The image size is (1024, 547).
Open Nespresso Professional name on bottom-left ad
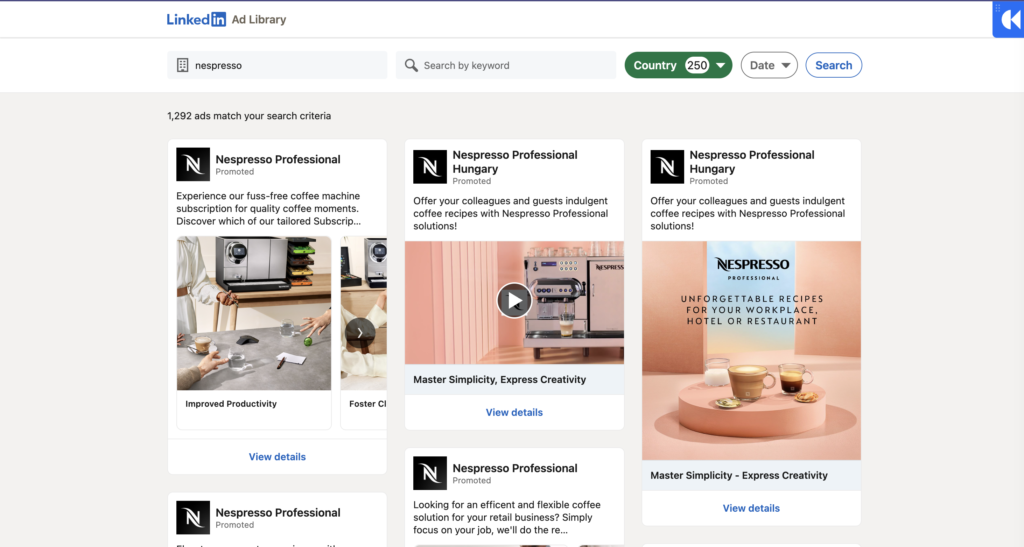(x=278, y=512)
